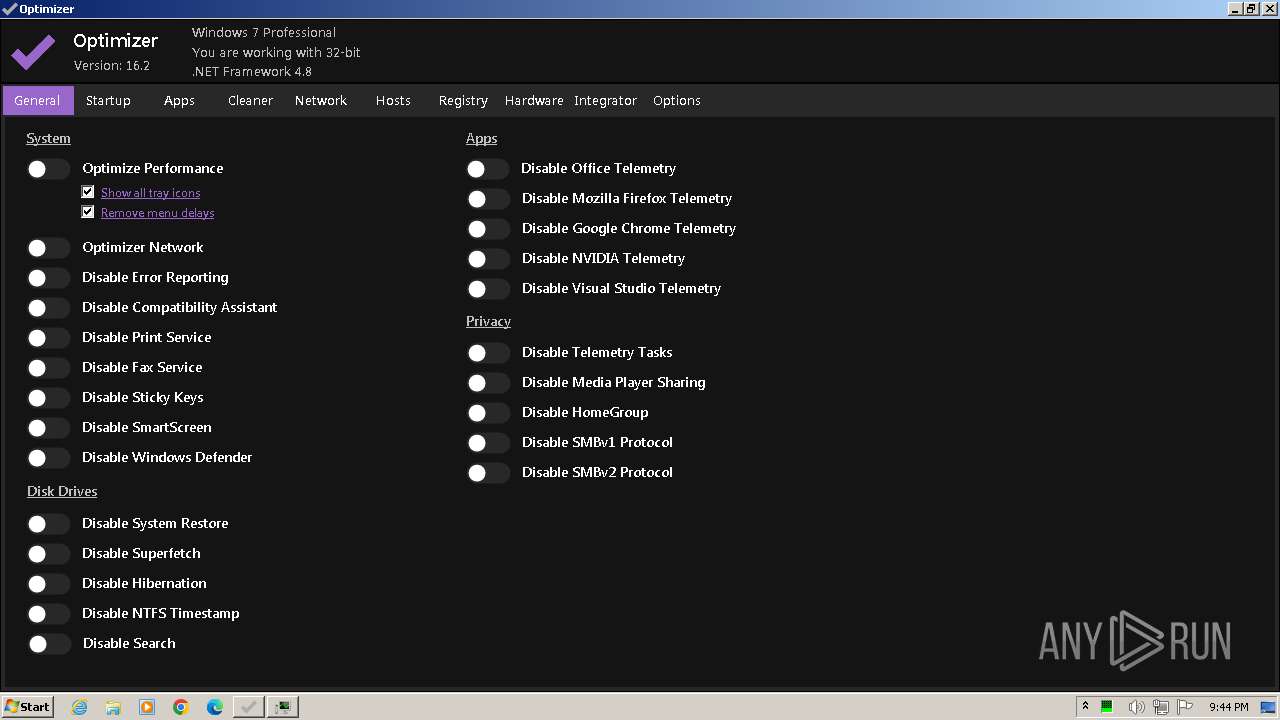The height and width of the screenshot is (720, 1280).
Task: Toggle Disable HomeGroup switch
Action: tap(488, 413)
